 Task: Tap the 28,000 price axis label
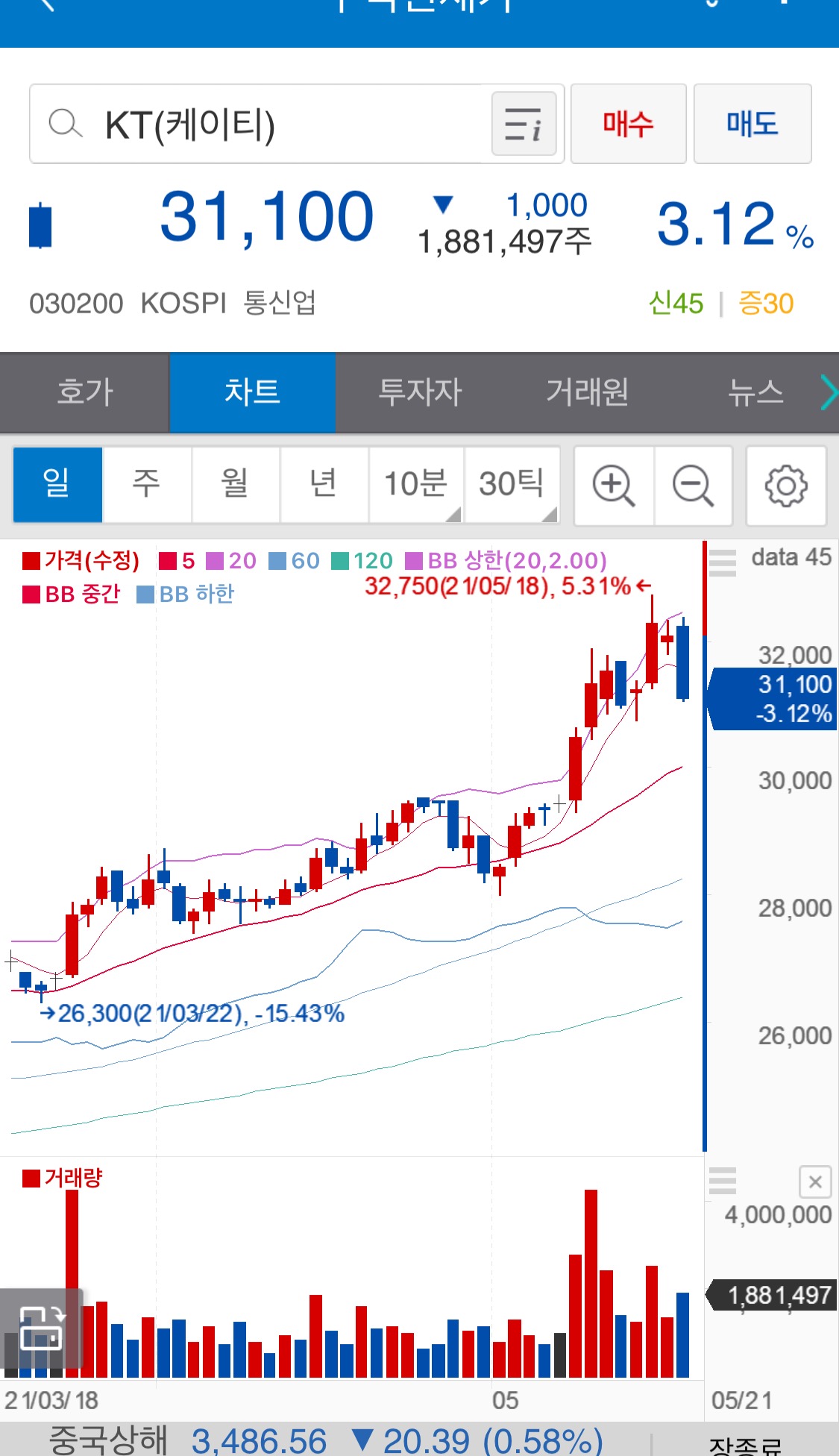pos(795,909)
